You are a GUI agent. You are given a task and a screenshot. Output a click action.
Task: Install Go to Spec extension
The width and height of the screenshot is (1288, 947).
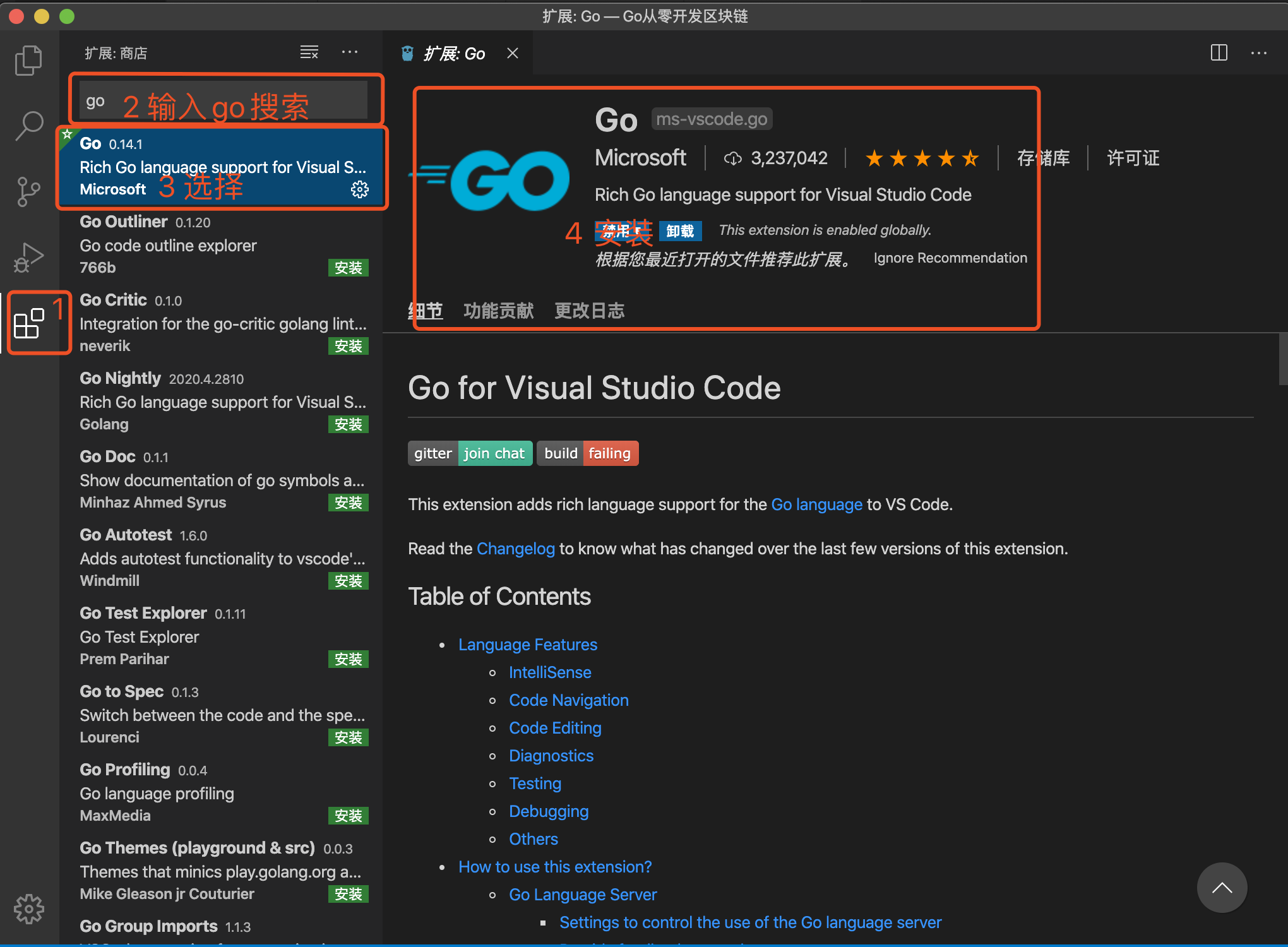pyautogui.click(x=349, y=737)
